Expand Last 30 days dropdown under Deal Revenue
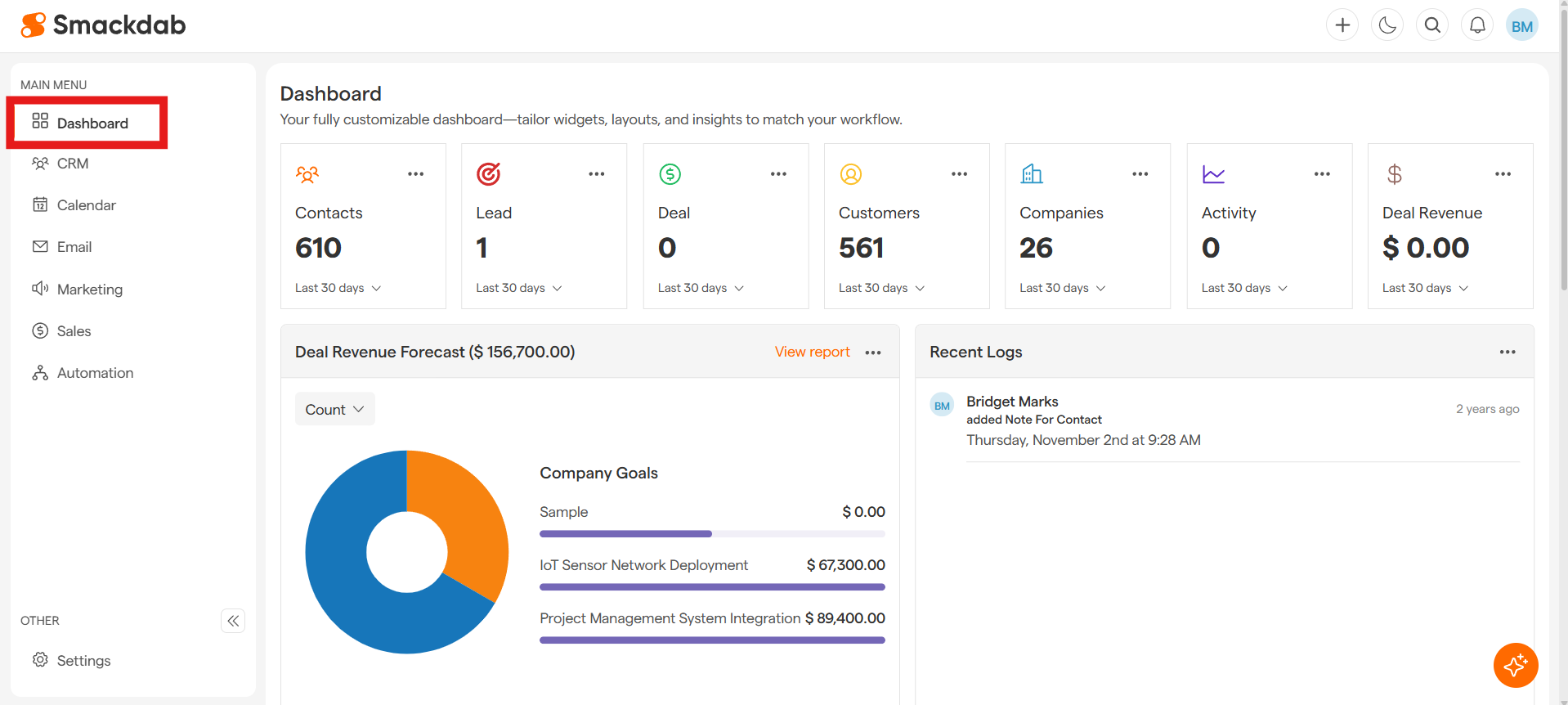1568x705 pixels. point(1425,288)
